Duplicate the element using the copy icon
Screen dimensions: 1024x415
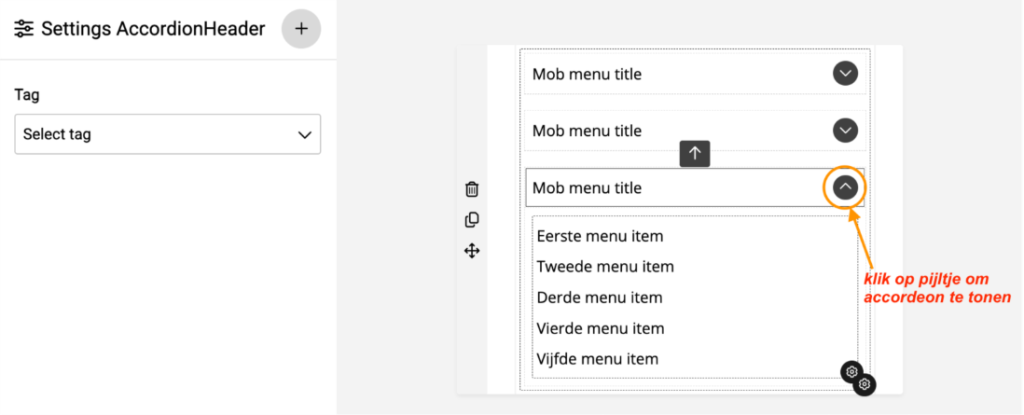click(x=472, y=220)
